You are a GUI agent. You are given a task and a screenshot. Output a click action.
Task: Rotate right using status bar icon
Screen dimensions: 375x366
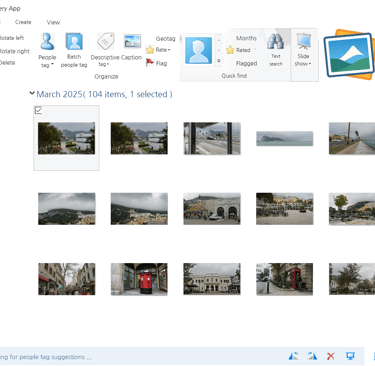tap(312, 356)
